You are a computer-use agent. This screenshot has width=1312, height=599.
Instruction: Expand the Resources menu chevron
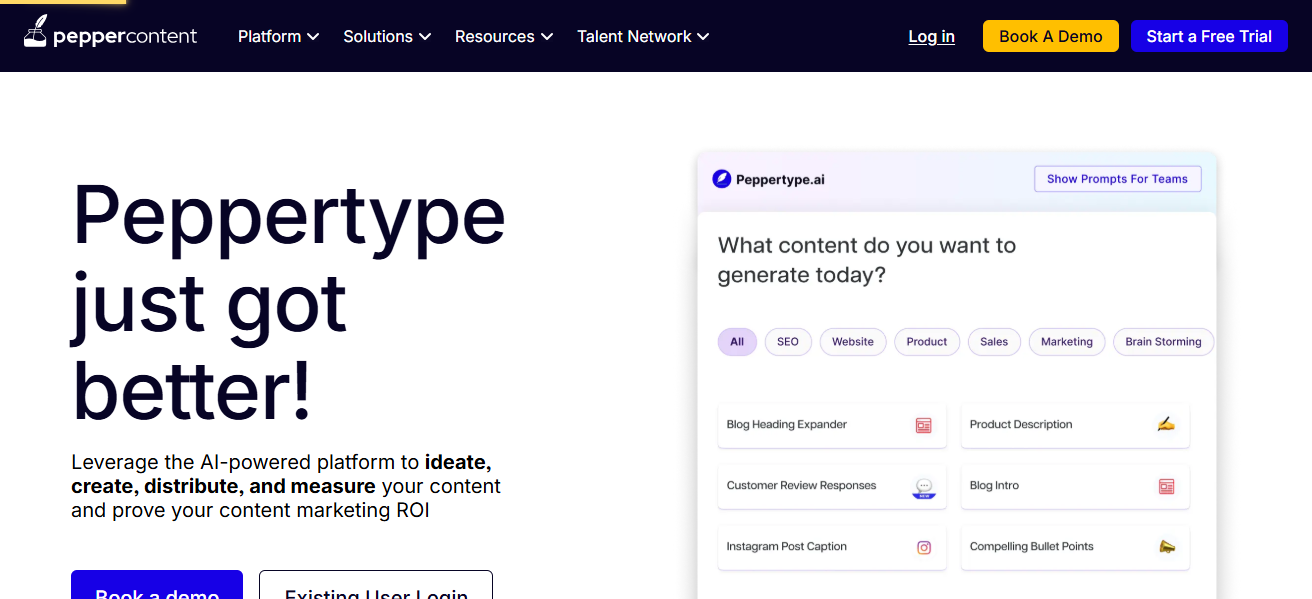click(547, 37)
